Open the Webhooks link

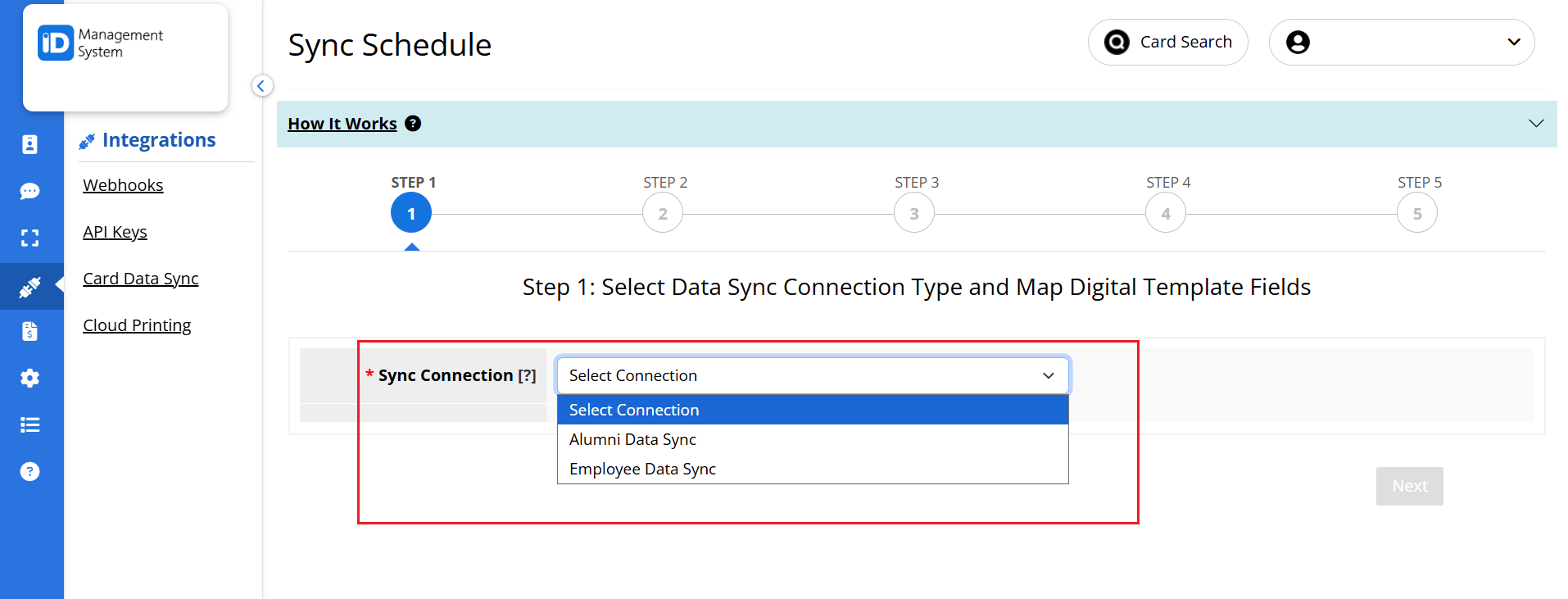(x=123, y=185)
